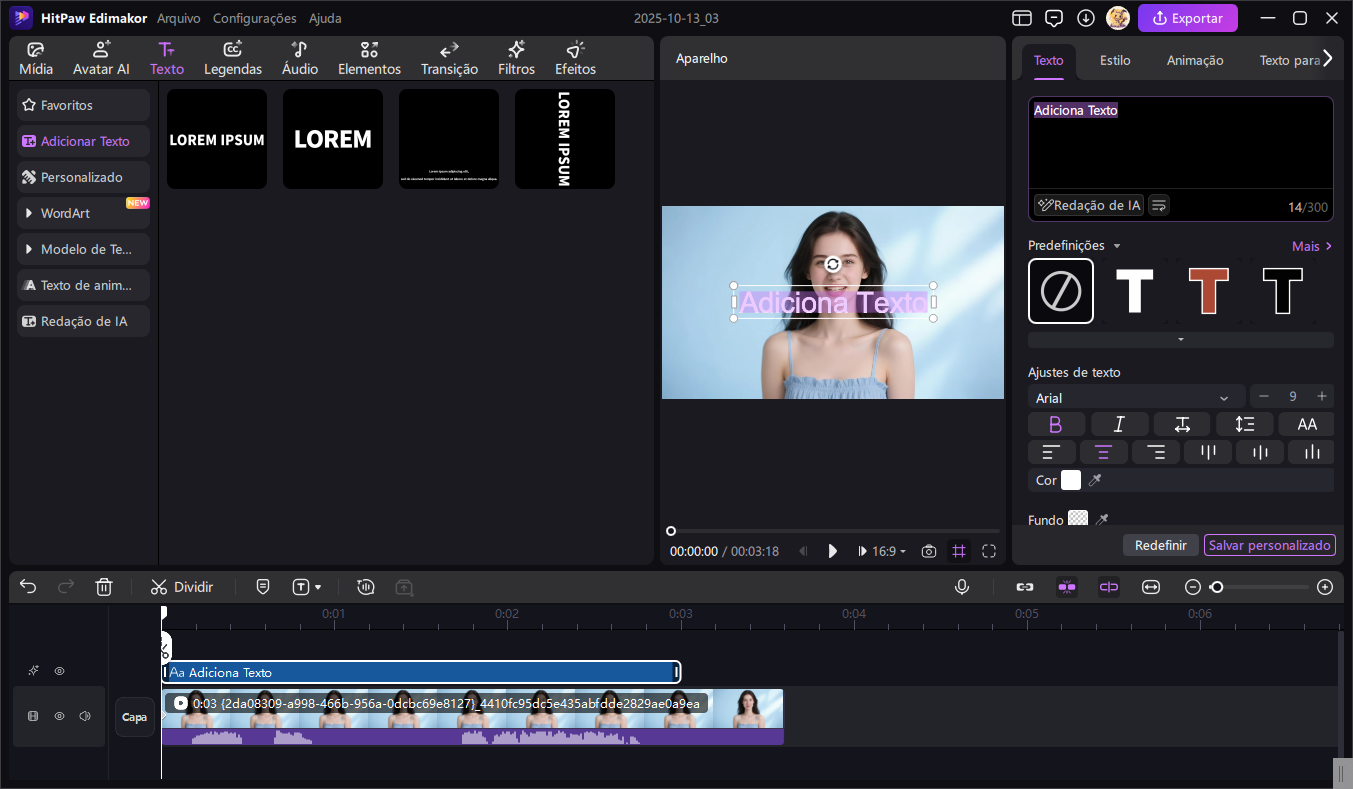1353x789 pixels.
Task: Expand the WordArt category
Action: point(83,213)
